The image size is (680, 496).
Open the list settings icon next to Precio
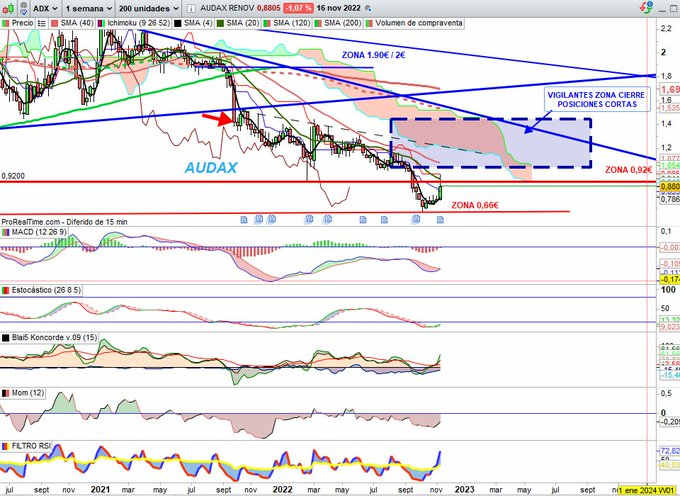42,23
